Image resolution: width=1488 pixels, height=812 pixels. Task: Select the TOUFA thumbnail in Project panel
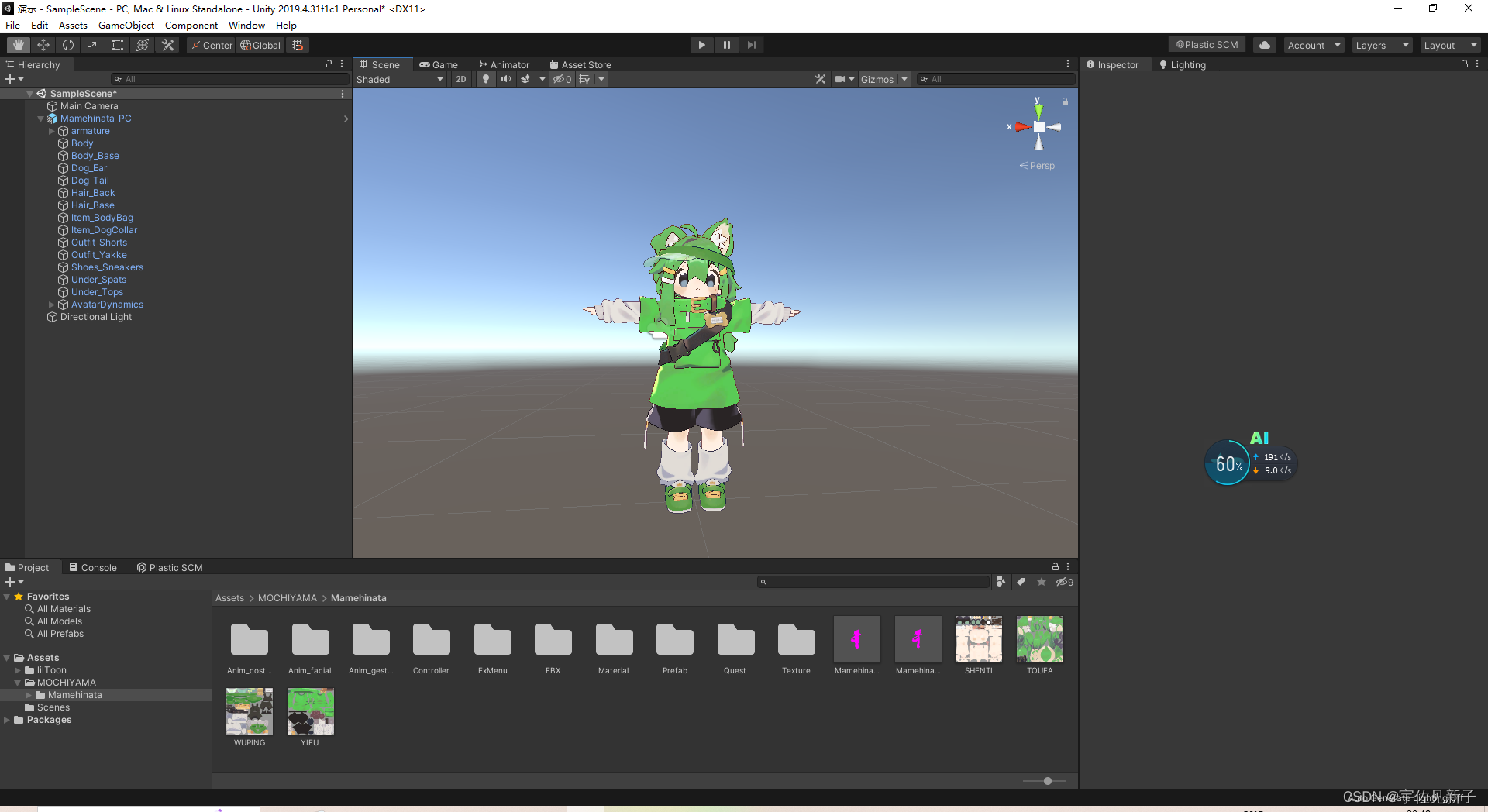coord(1039,638)
